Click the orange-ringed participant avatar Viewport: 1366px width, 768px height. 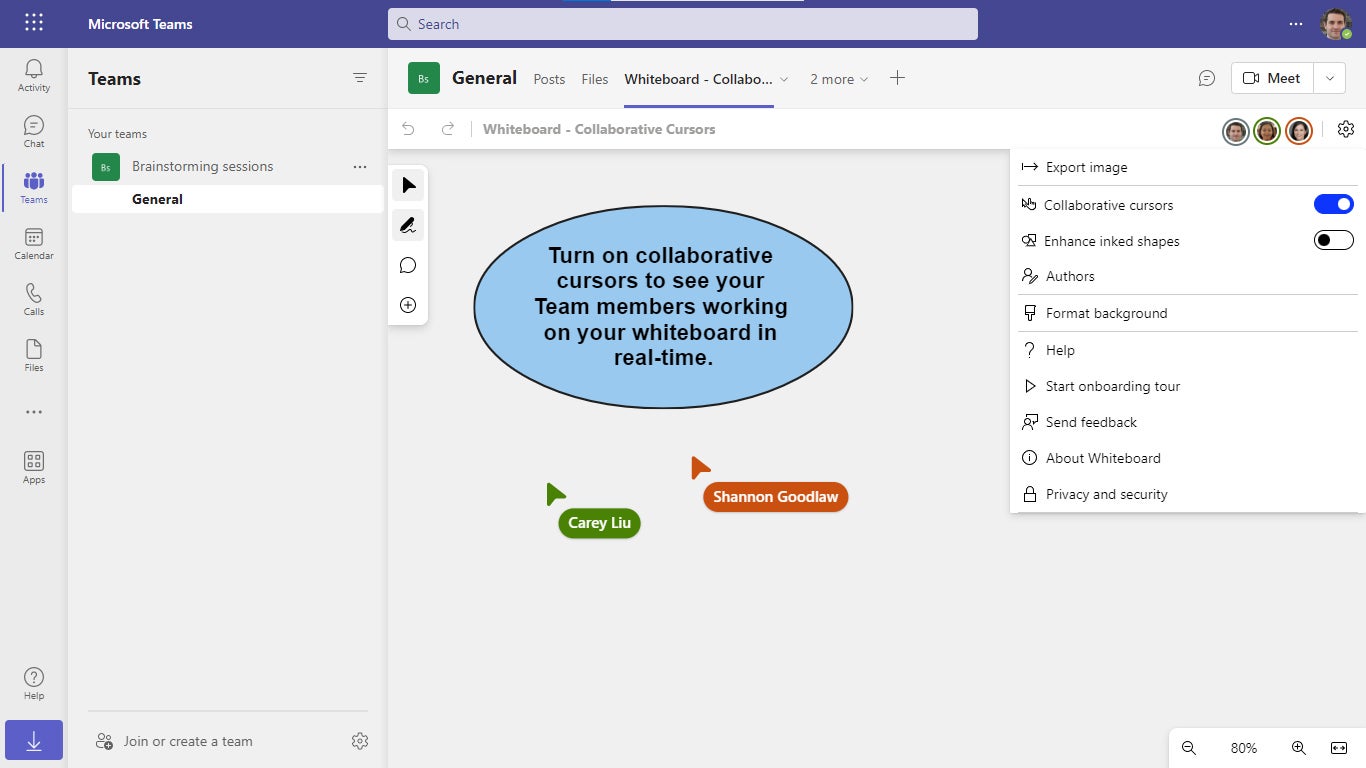pos(1298,131)
